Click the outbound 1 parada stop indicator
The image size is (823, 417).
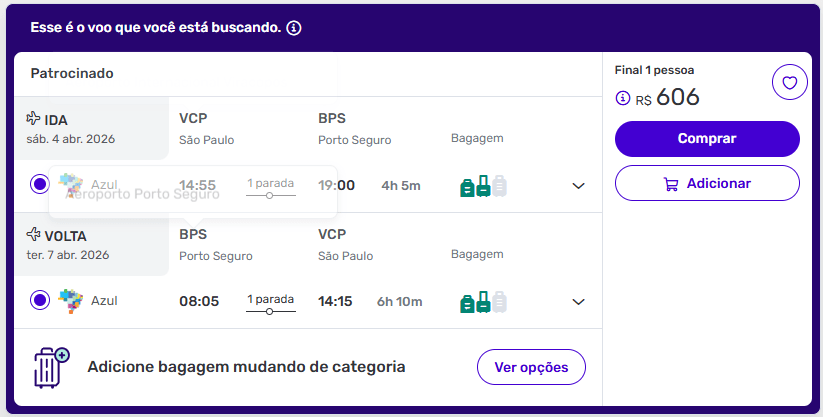click(271, 188)
